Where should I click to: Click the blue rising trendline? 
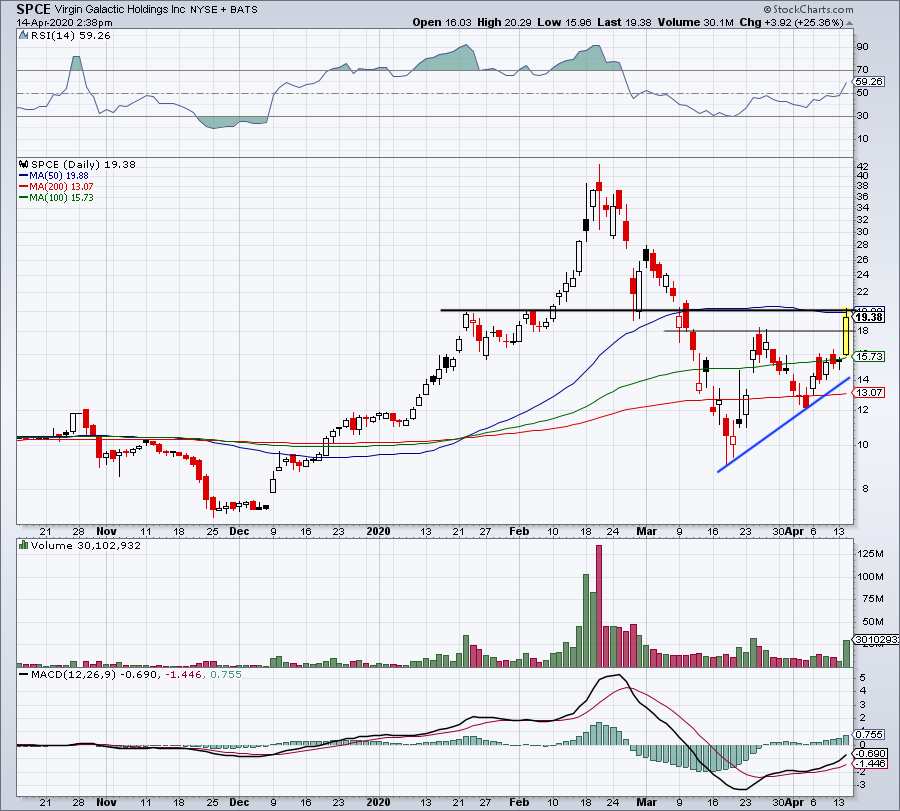point(783,425)
